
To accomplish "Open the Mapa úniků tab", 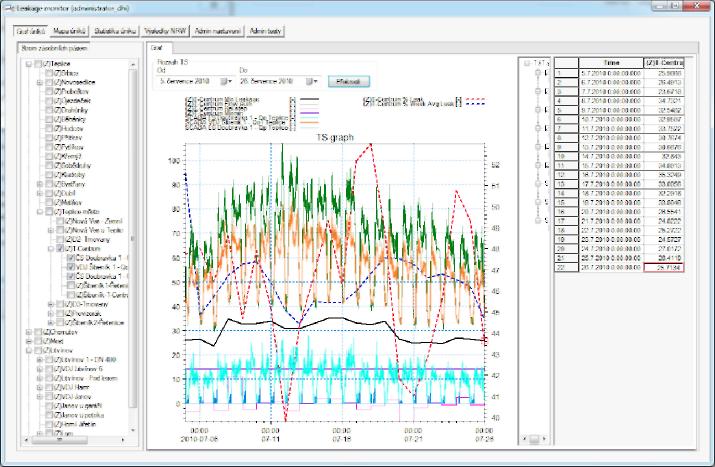I will 69,31.
